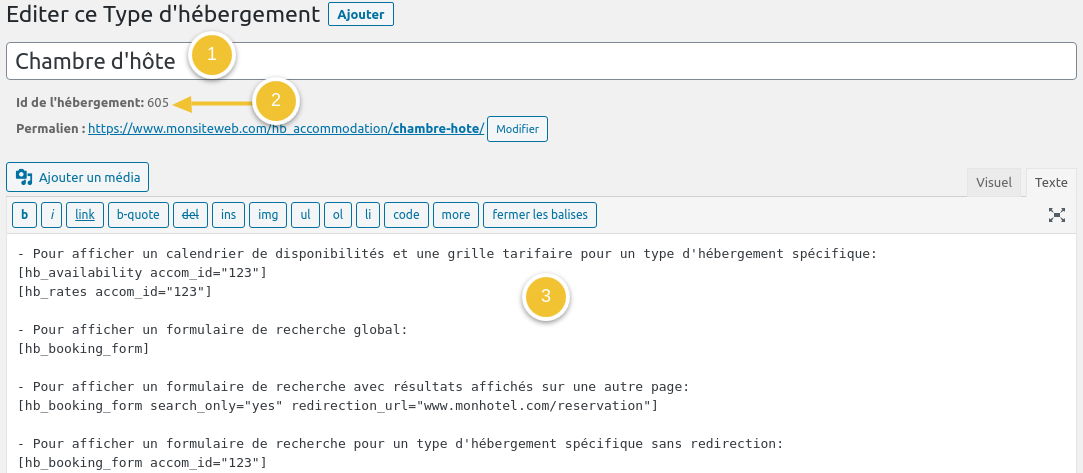Add ordered list with ol button
This screenshot has height=473, width=1083.
pos(338,215)
